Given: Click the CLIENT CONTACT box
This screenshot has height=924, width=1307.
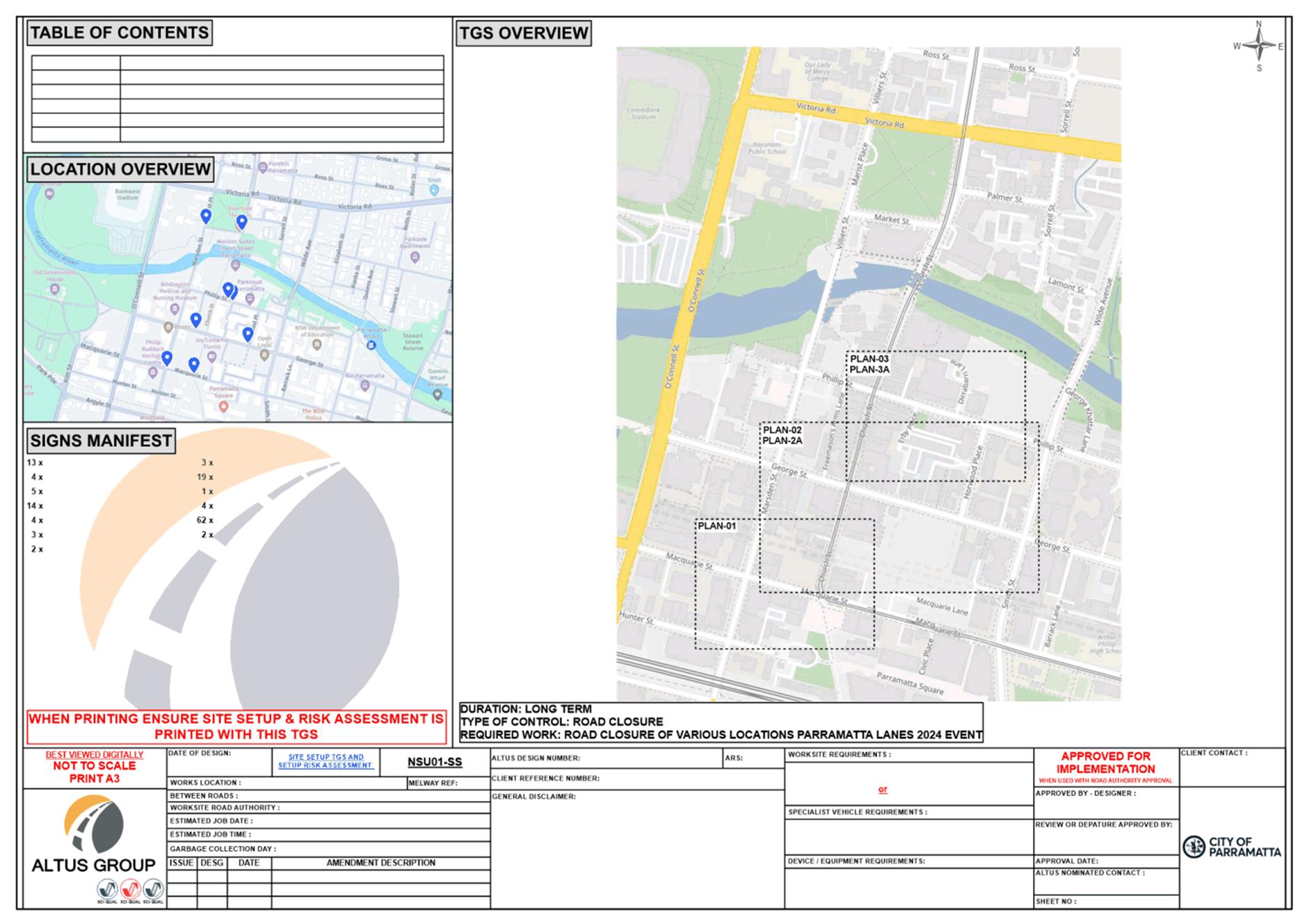Looking at the screenshot, I should pyautogui.click(x=1232, y=768).
